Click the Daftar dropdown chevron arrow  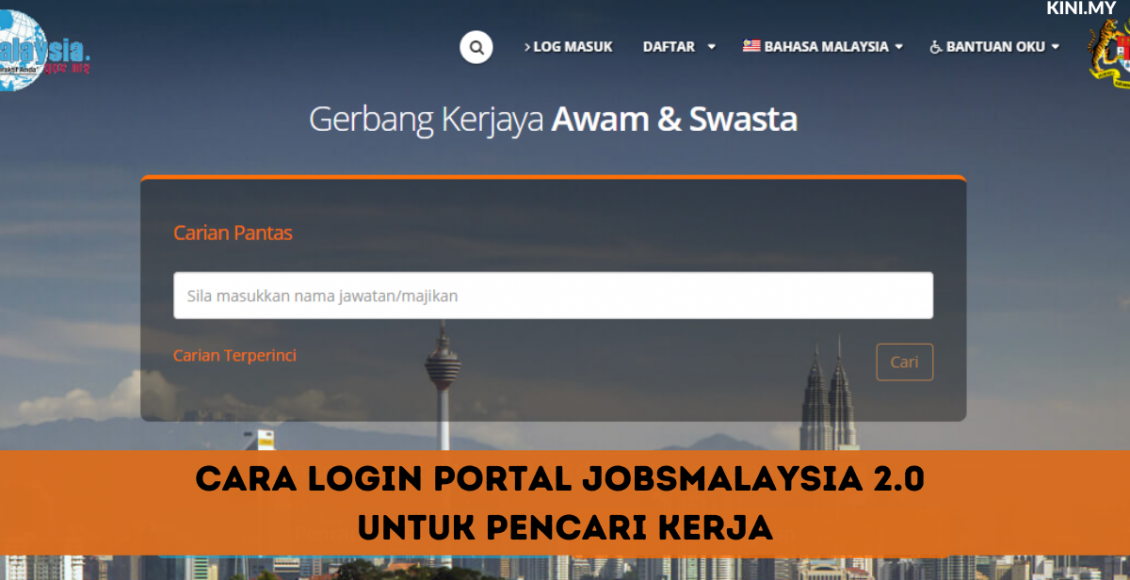point(710,46)
